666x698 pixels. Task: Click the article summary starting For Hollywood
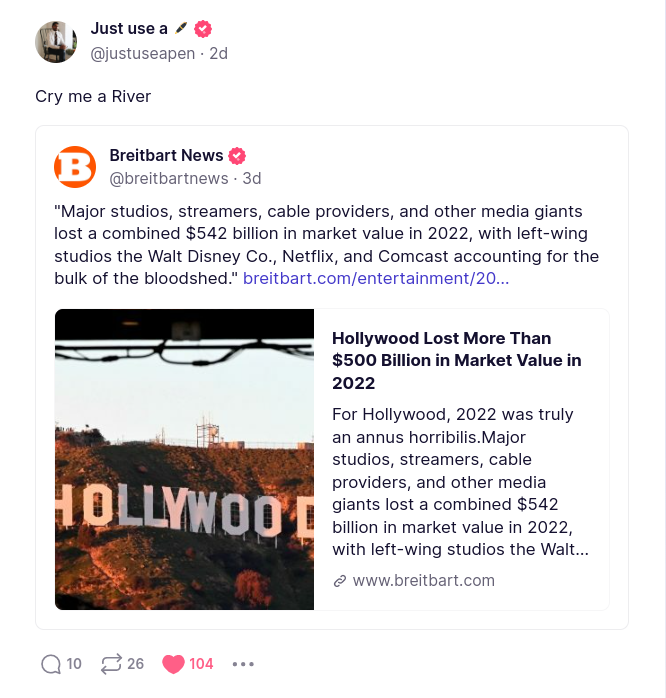[x=460, y=481]
